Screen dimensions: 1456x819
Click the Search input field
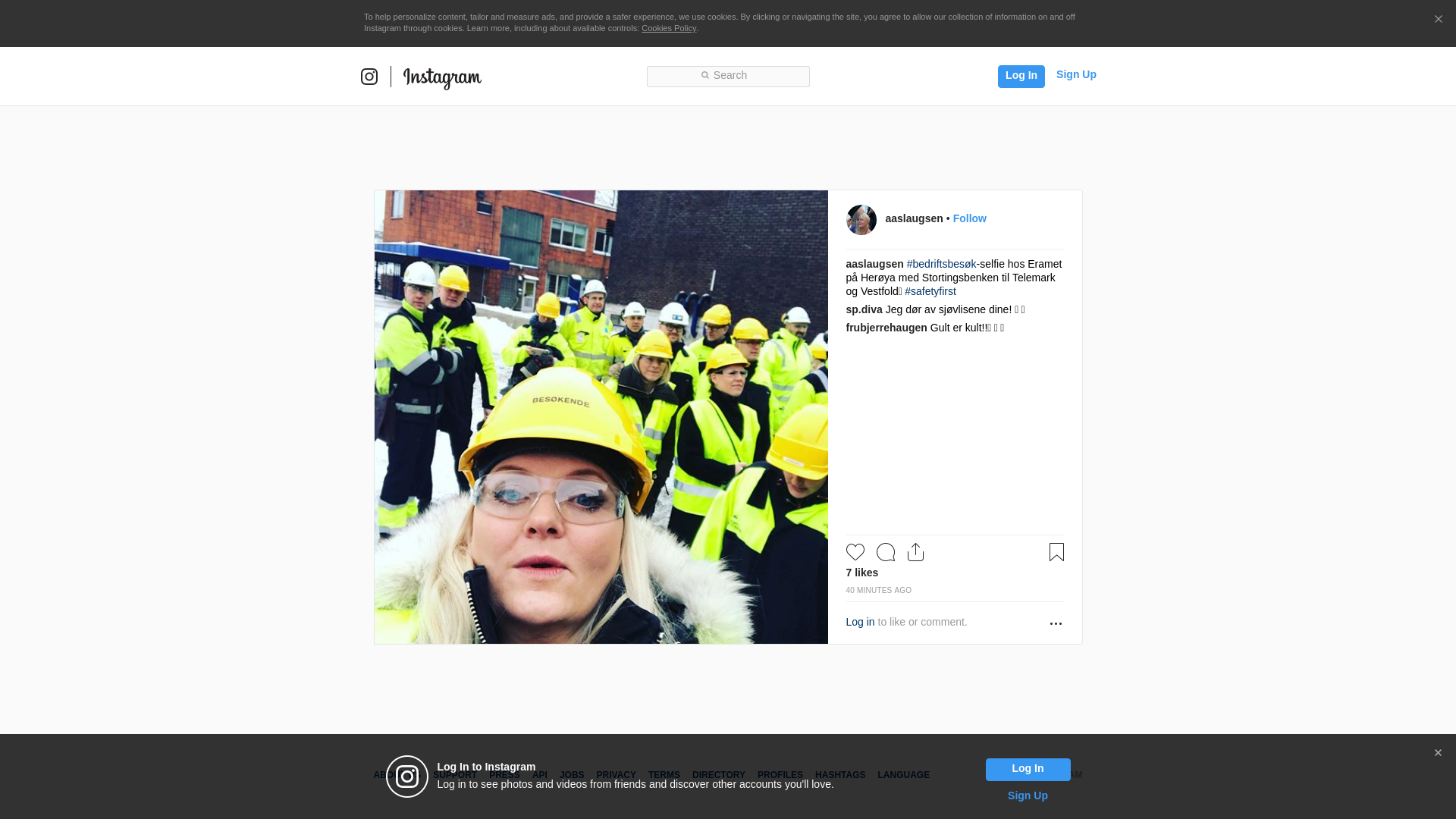coord(728,76)
